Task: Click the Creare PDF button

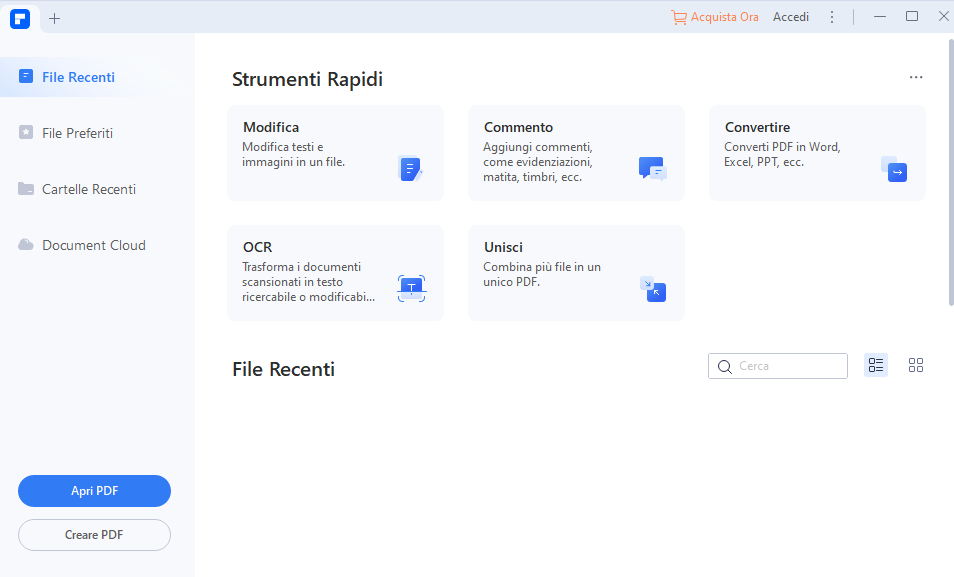Action: 94,535
